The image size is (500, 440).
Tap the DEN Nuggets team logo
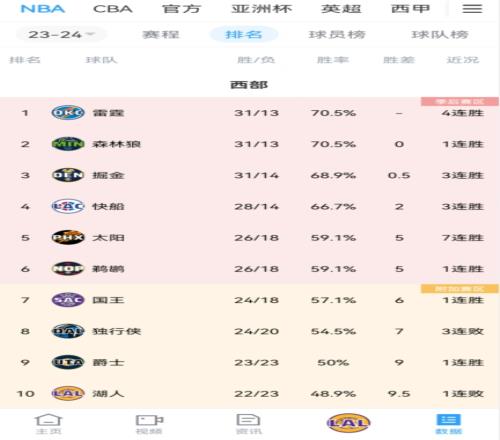tap(68, 175)
